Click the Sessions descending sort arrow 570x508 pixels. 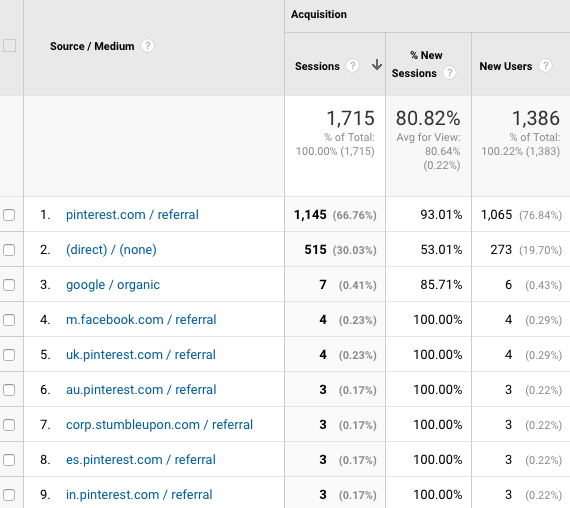coord(377,65)
